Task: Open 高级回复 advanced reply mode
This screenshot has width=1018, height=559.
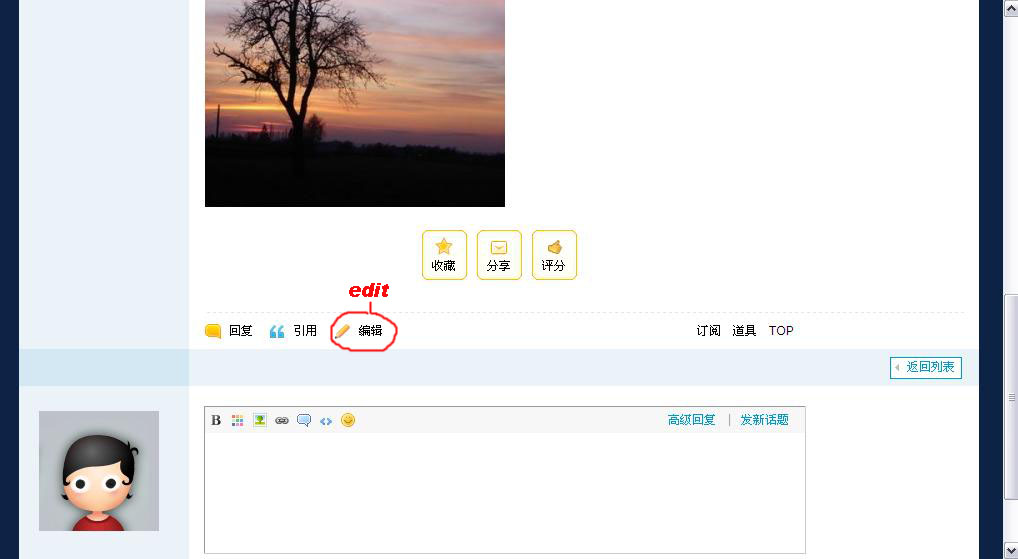Action: point(691,420)
